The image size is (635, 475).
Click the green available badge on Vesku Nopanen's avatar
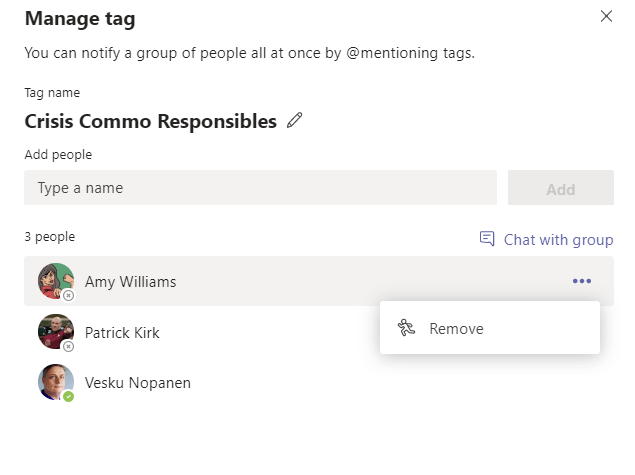point(68,396)
